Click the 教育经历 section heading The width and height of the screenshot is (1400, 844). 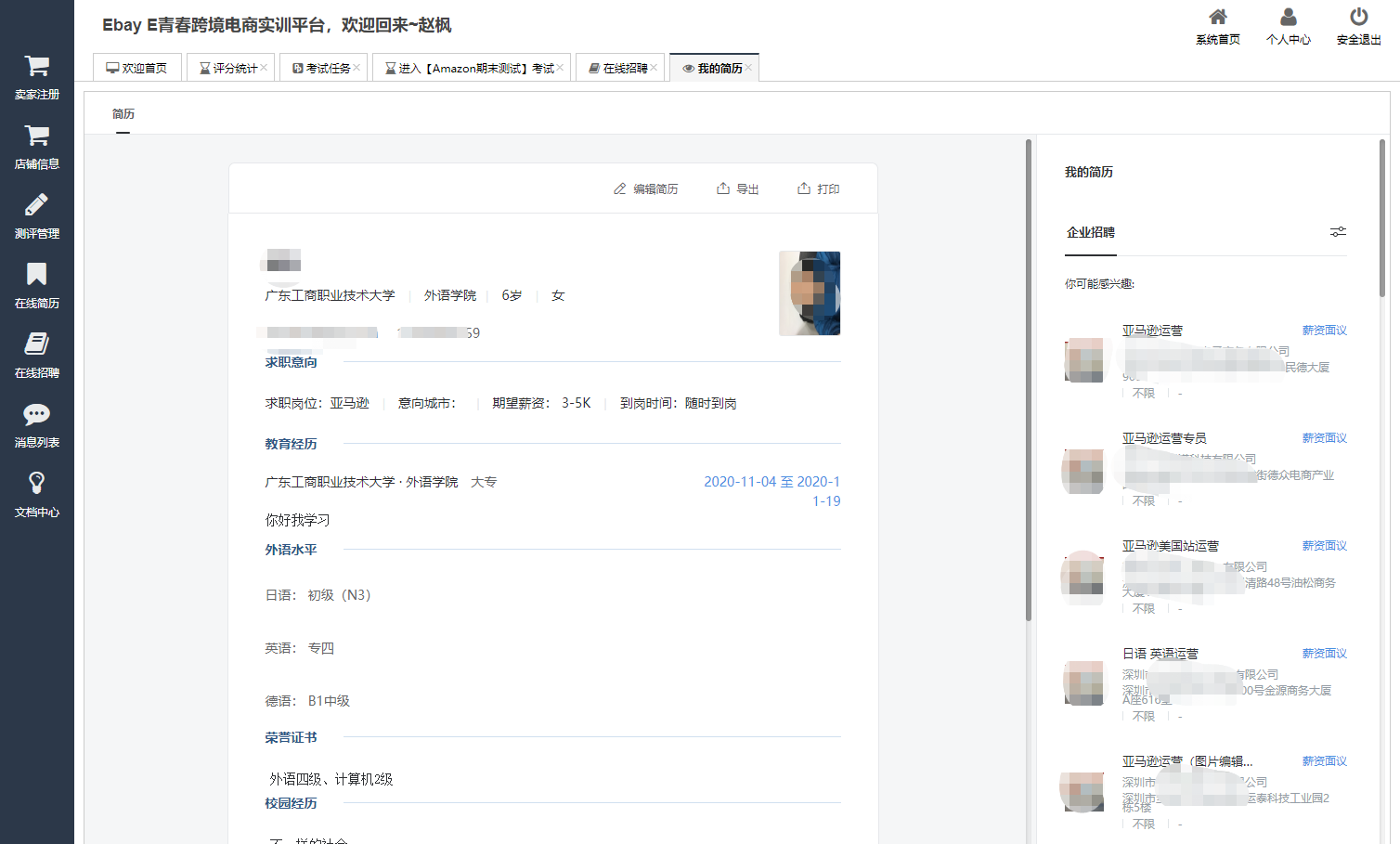(x=292, y=444)
